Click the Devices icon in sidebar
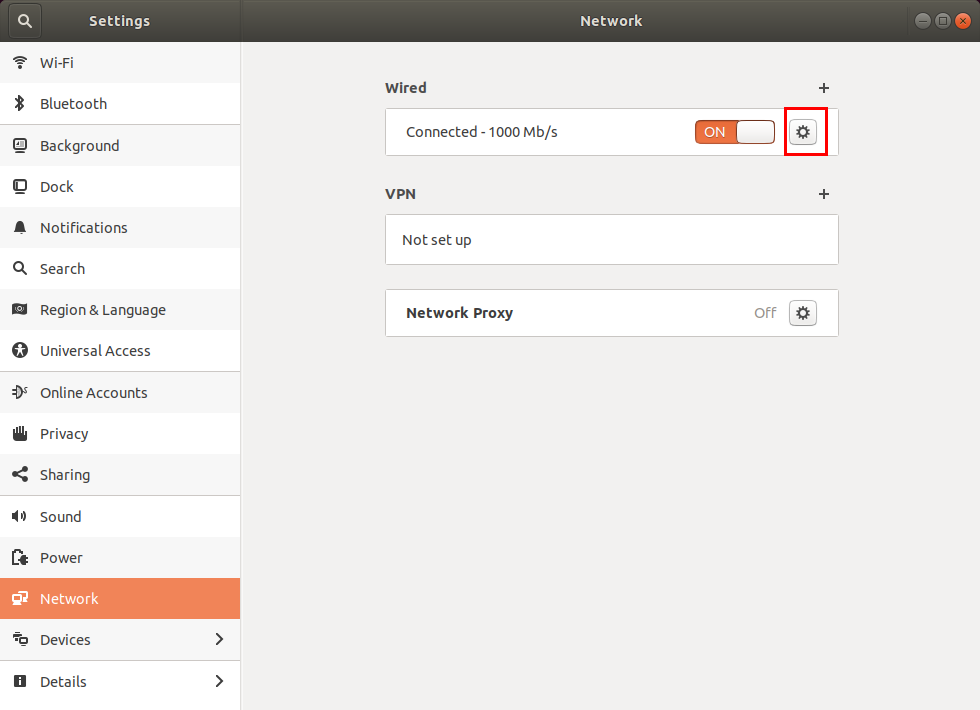Image resolution: width=980 pixels, height=710 pixels. click(20, 639)
